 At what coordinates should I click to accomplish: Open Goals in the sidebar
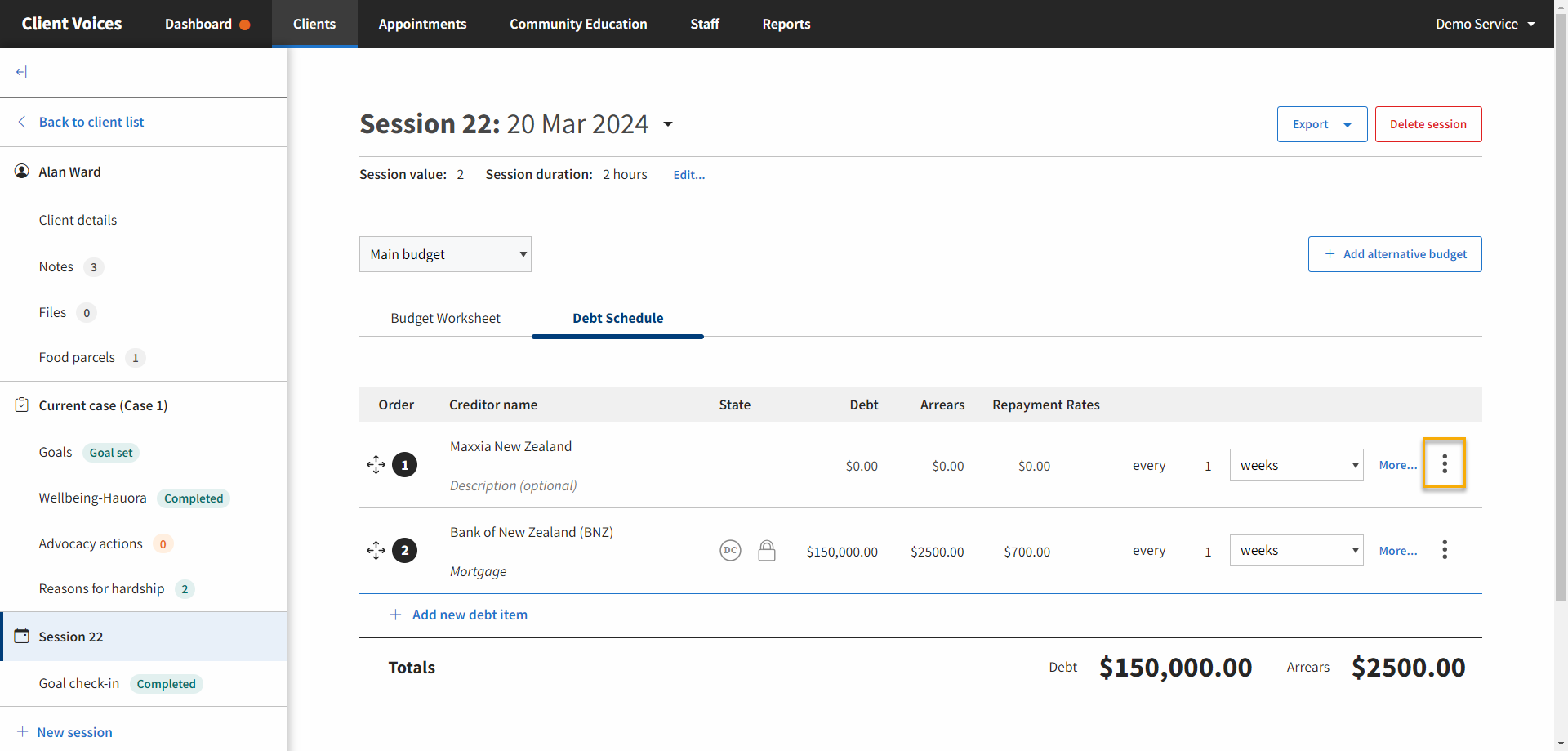pos(56,452)
